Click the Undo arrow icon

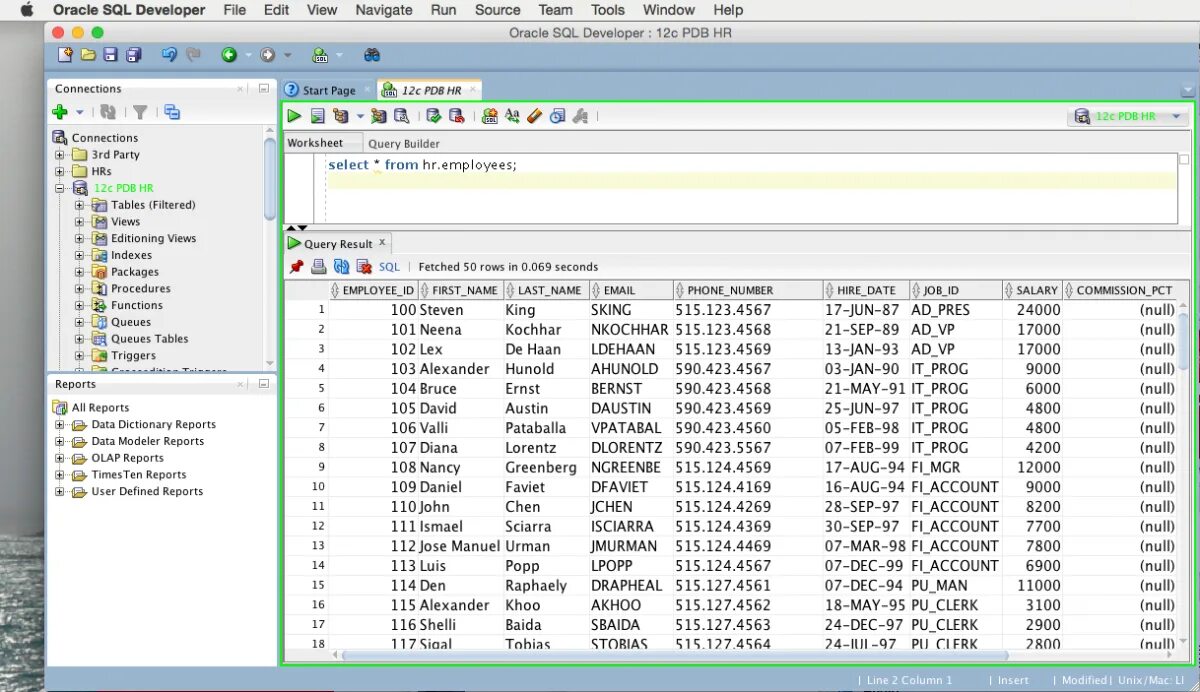point(169,55)
